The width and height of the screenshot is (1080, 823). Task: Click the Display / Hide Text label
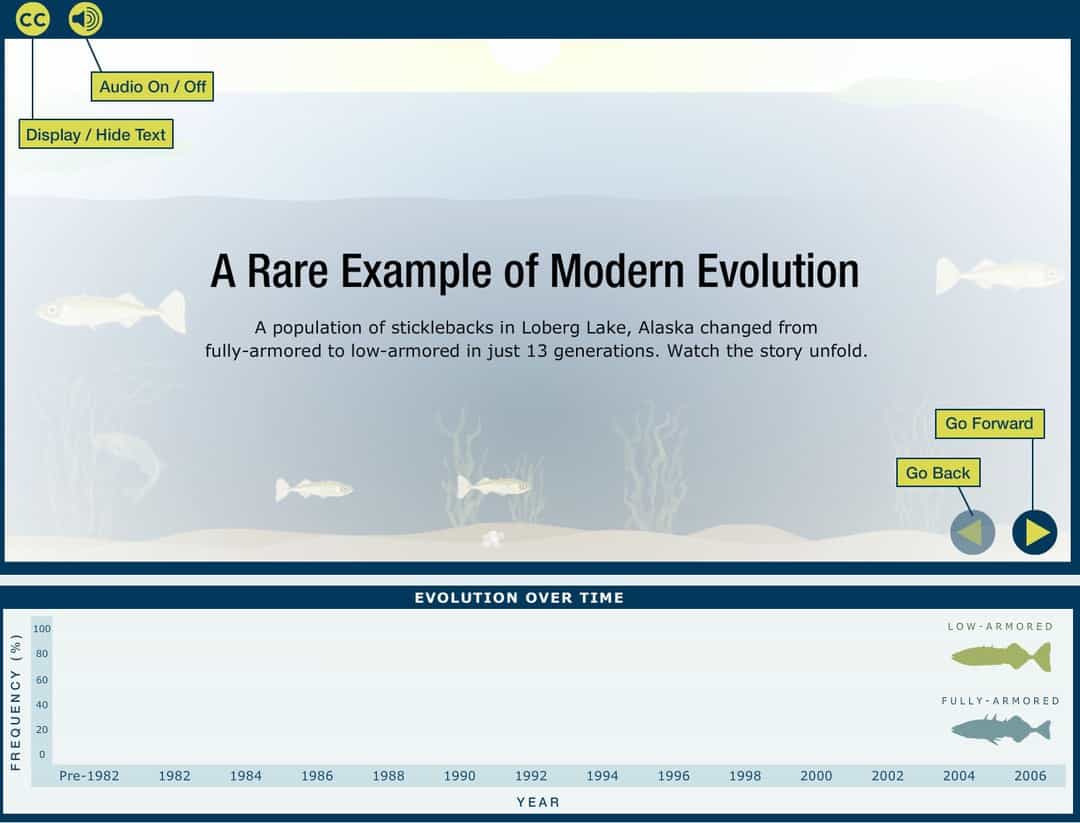click(96, 134)
